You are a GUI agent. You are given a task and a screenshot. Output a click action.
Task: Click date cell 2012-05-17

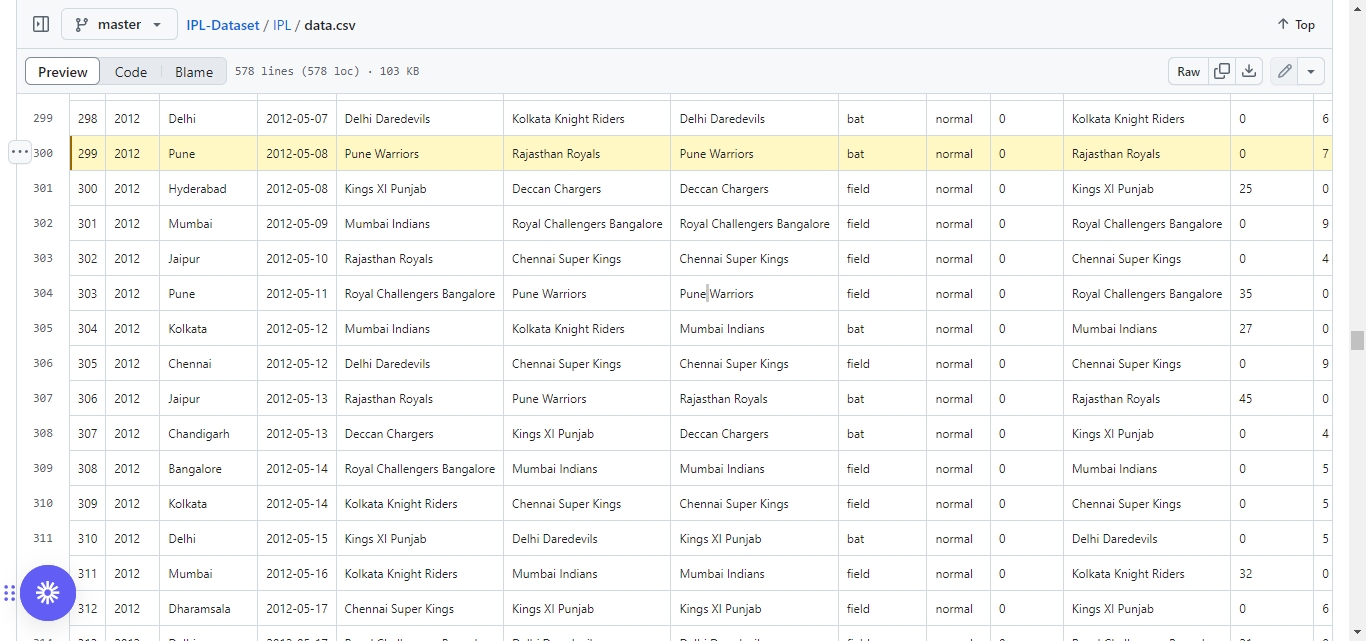(x=297, y=608)
